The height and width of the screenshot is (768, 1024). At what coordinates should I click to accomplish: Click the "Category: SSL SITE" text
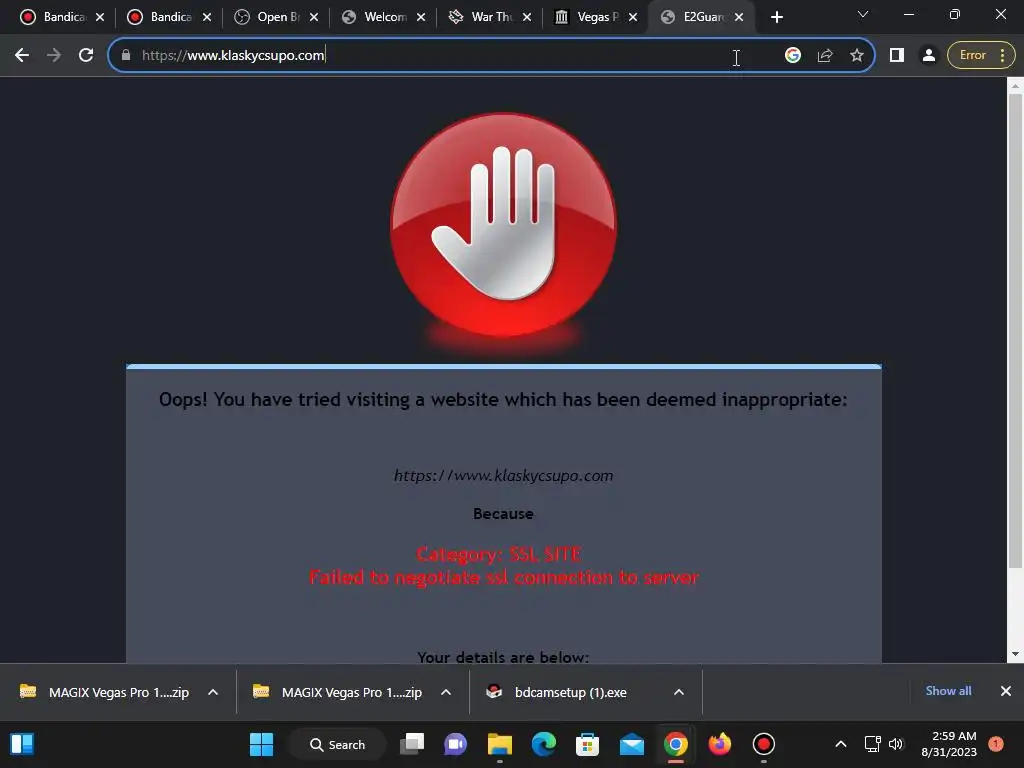499,554
